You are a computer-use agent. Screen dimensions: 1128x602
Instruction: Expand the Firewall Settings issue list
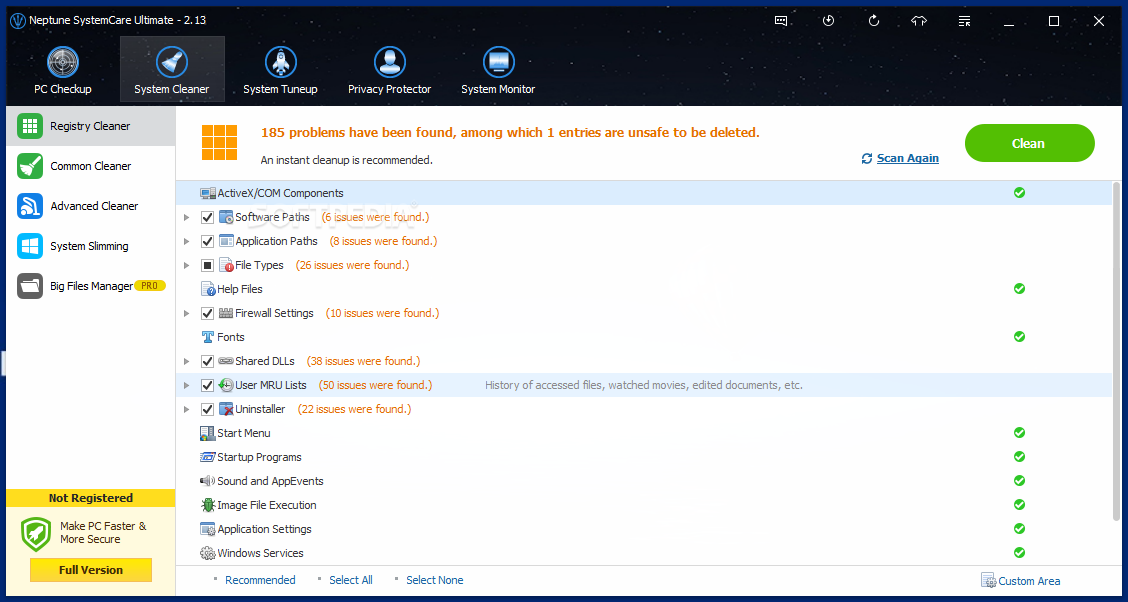tap(186, 314)
